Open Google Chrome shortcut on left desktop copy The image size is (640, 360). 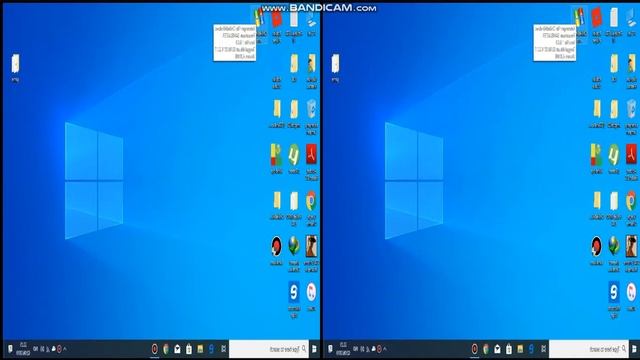[x=311, y=201]
